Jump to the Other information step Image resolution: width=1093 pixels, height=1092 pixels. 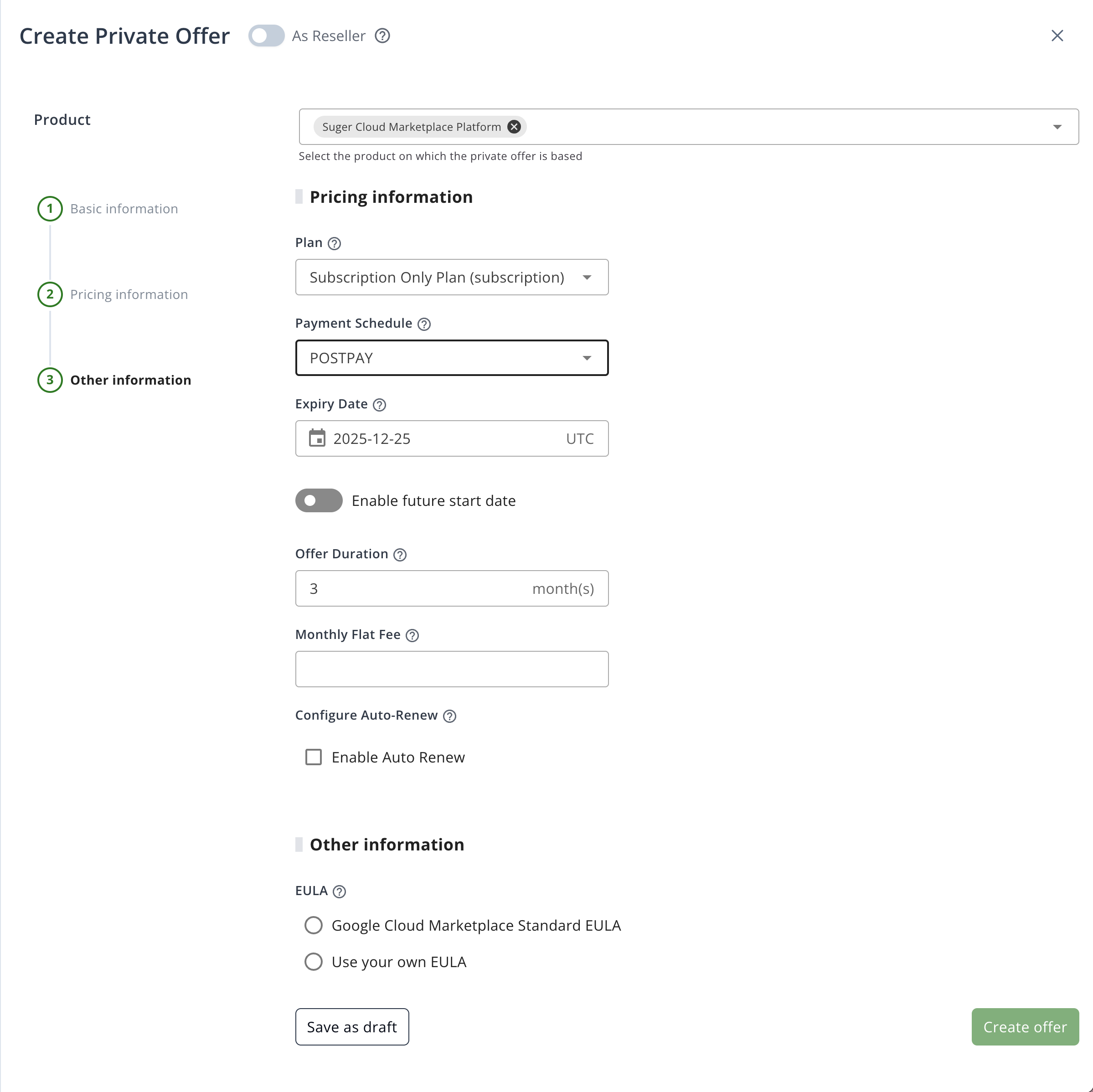131,380
